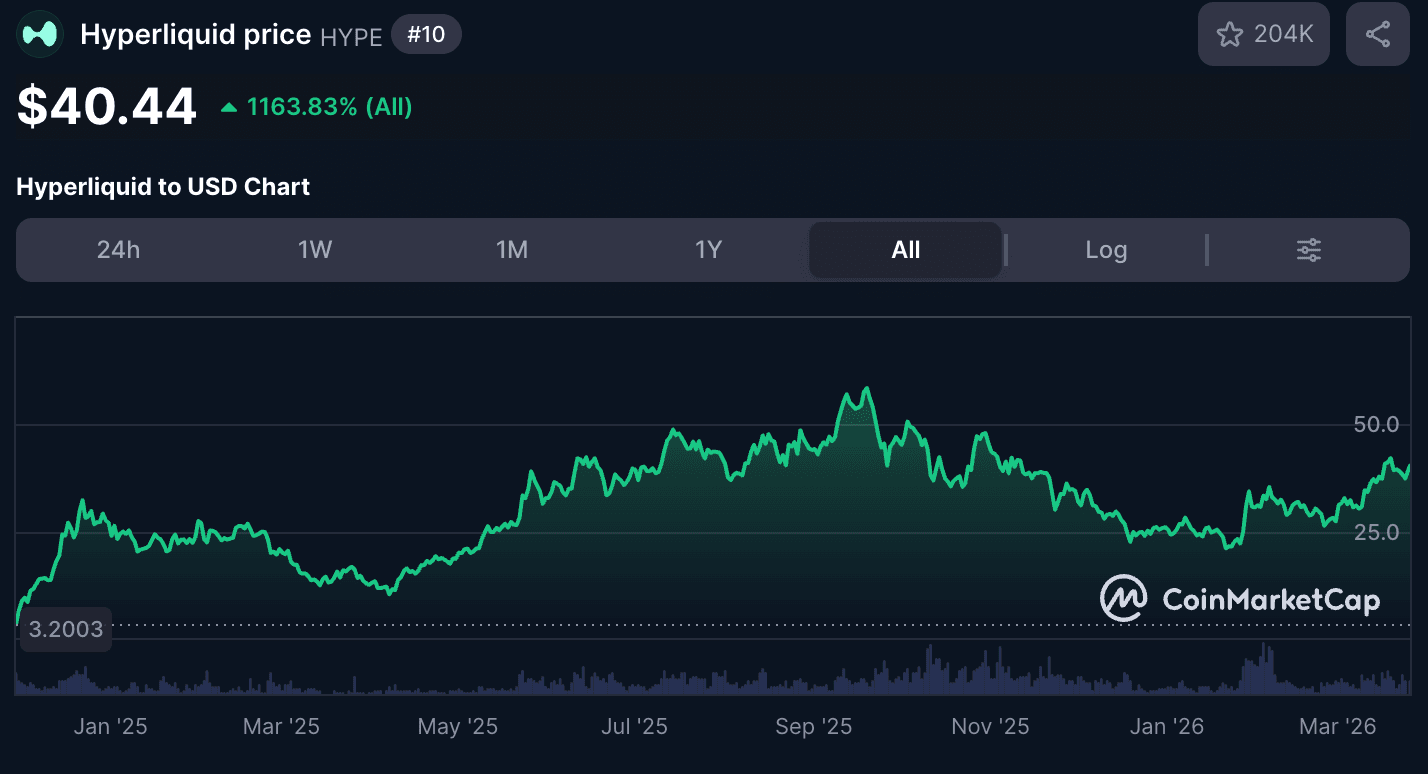
Task: Select the All time range tab
Action: pyautogui.click(x=905, y=250)
